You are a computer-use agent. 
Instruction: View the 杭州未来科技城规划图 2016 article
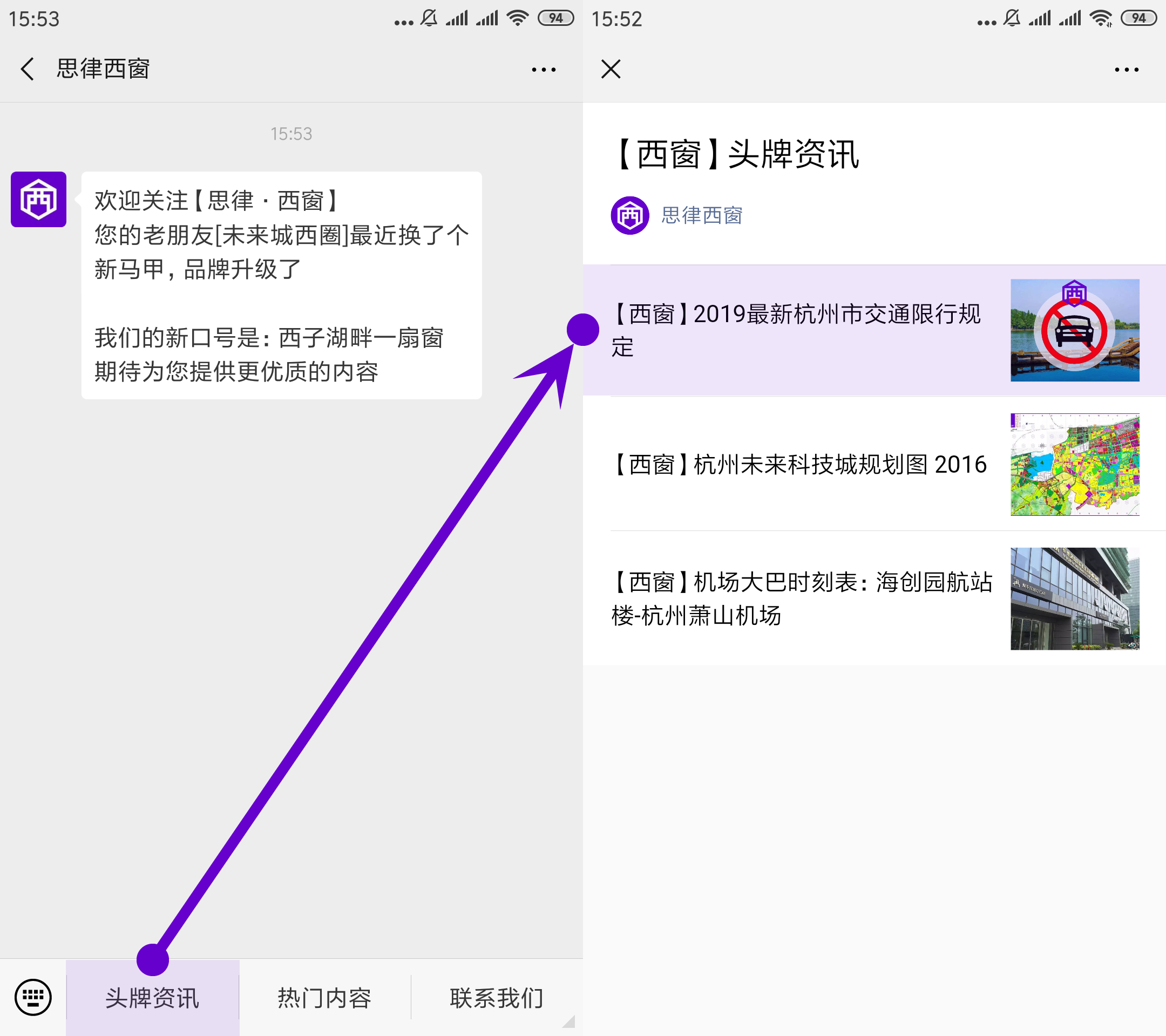[x=798, y=465]
